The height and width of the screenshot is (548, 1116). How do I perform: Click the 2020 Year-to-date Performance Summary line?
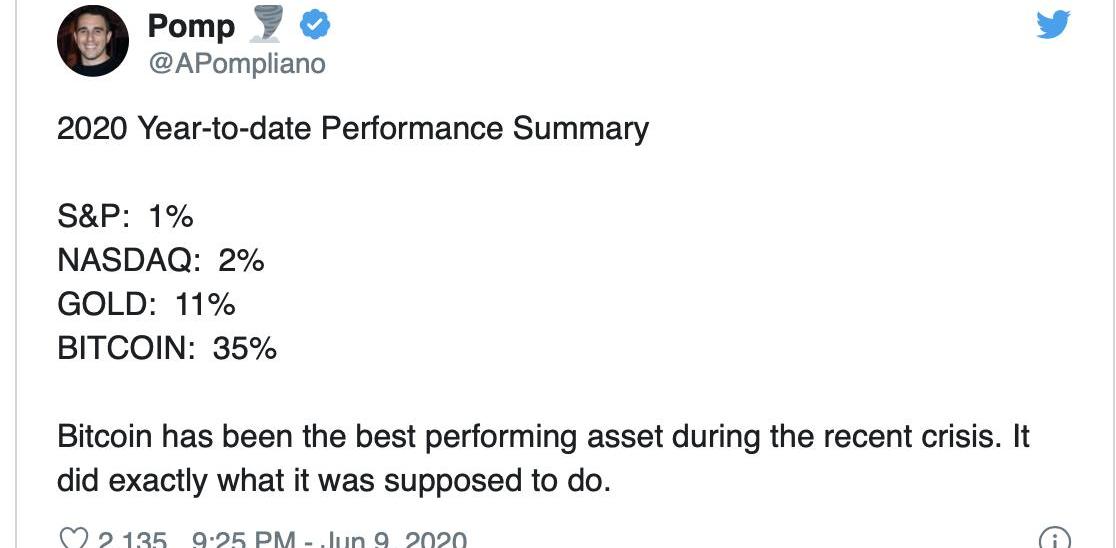(353, 130)
